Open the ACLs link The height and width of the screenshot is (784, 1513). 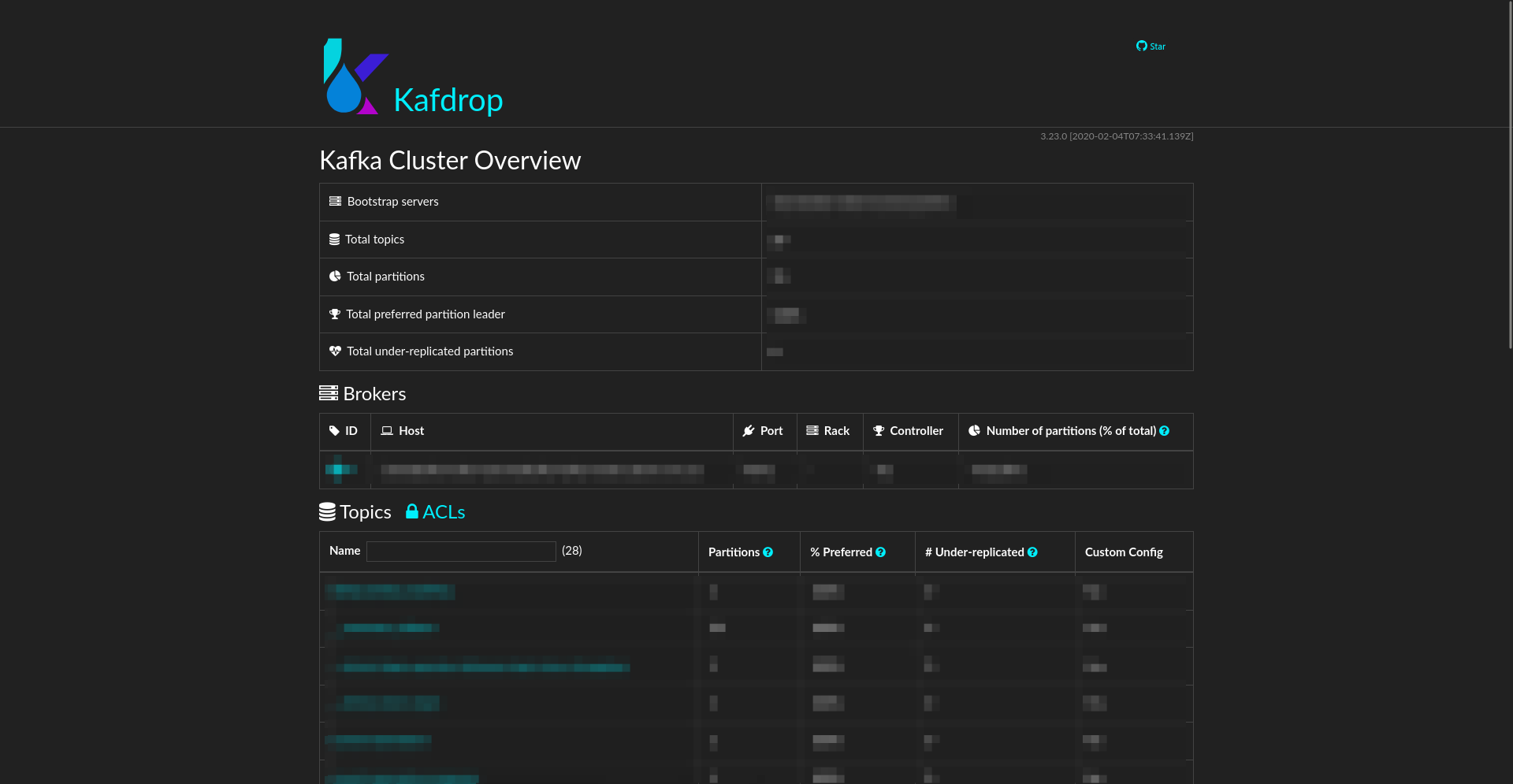tap(444, 512)
